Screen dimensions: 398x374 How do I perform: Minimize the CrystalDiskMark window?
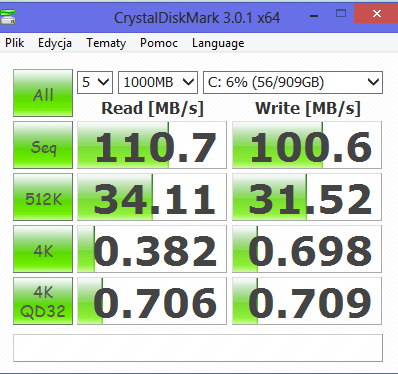click(x=314, y=15)
